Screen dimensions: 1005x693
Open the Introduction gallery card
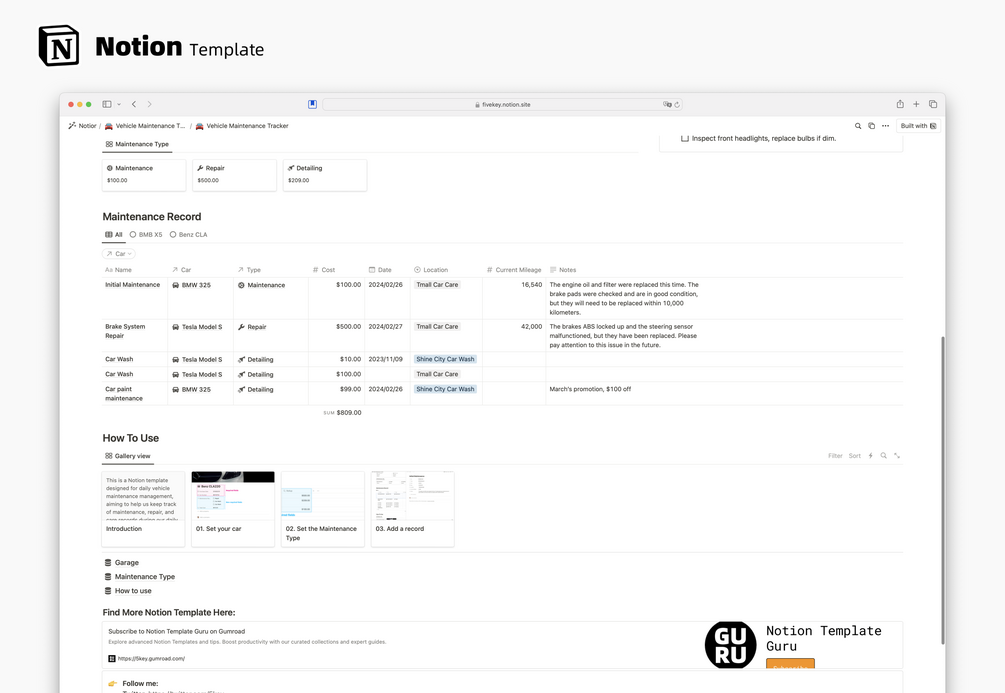(144, 509)
